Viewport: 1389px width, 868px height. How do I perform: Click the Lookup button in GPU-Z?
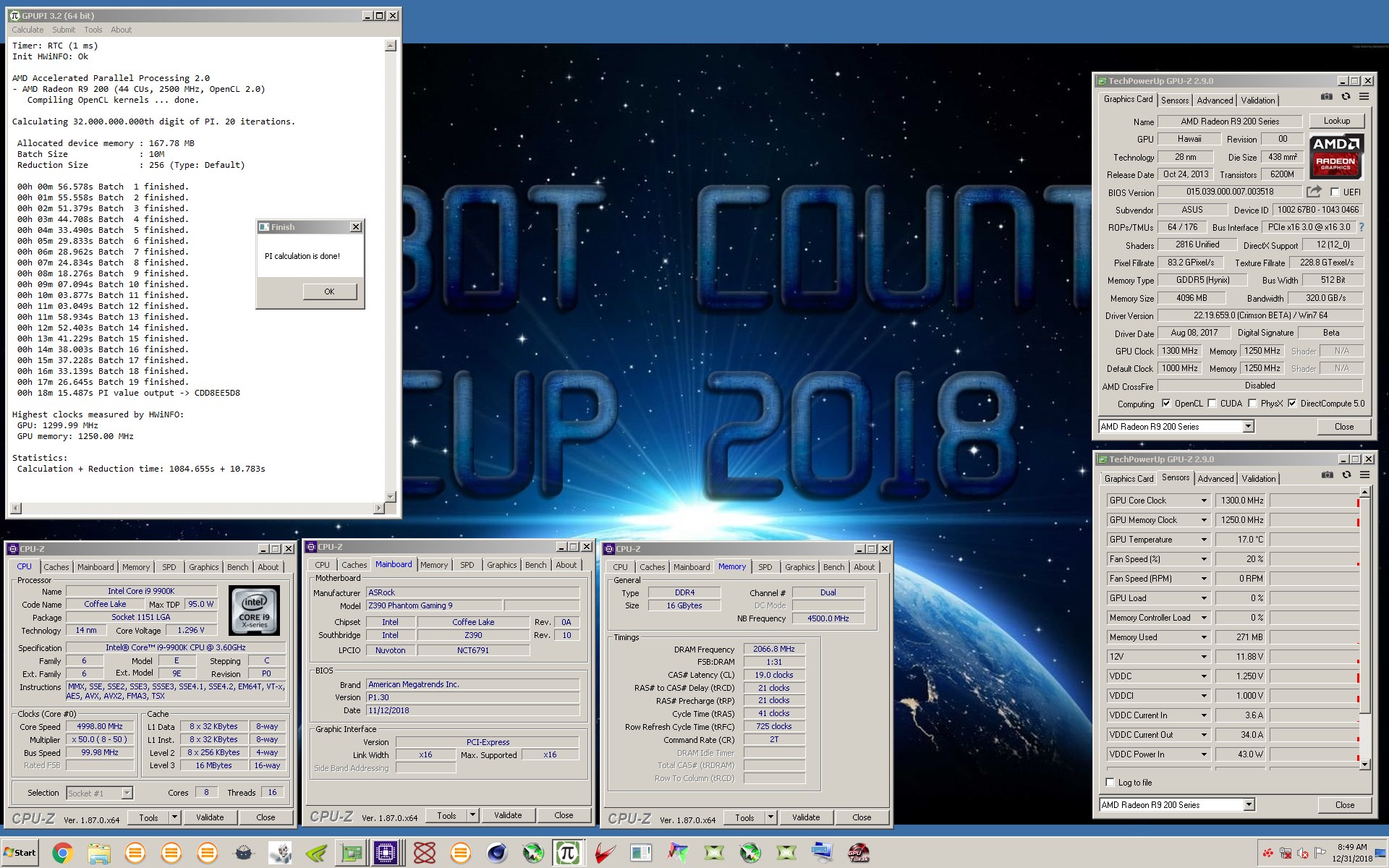coord(1336,122)
